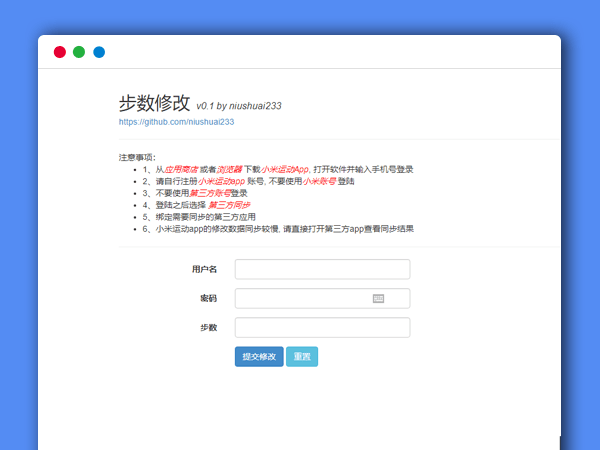The width and height of the screenshot is (600, 450).
Task: Open the github.com/niushuai233 link
Action: (x=176, y=122)
